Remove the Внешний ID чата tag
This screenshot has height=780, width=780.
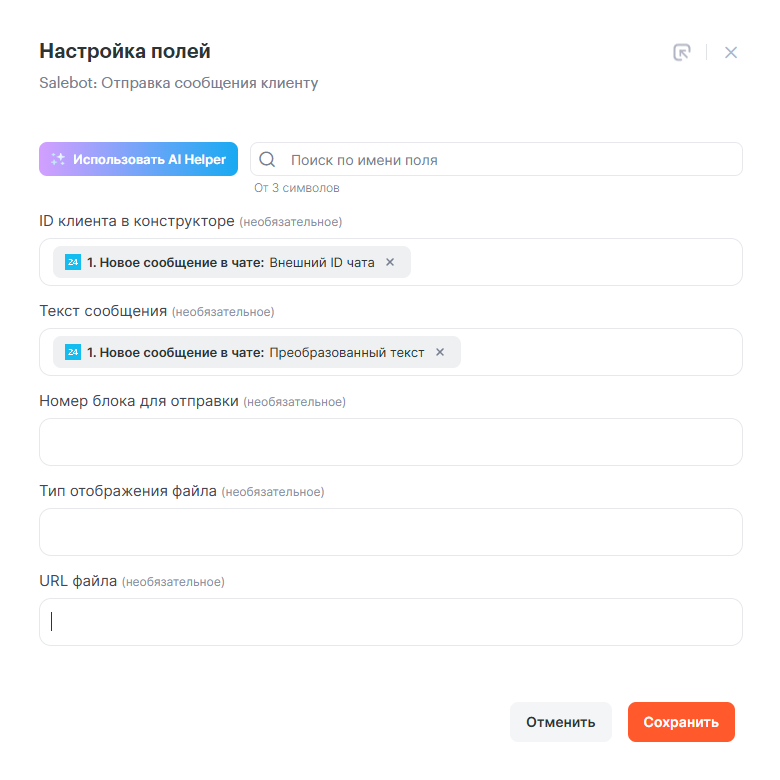pos(390,262)
